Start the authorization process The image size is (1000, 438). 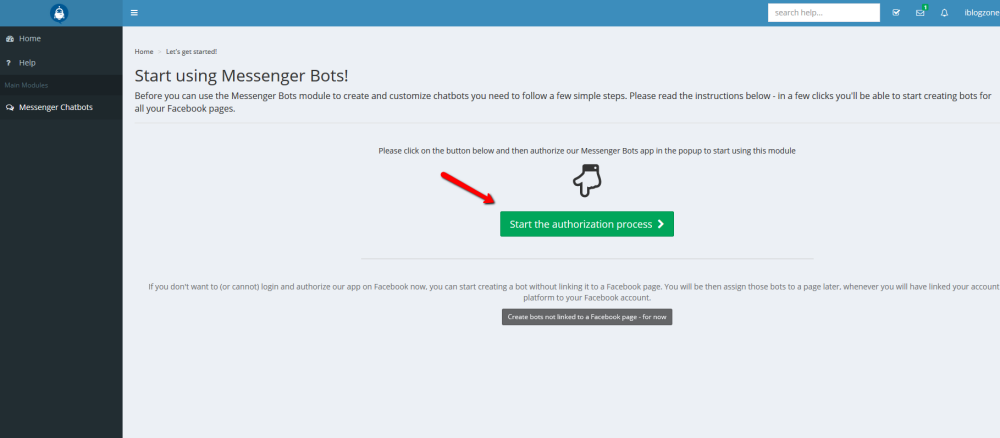pyautogui.click(x=587, y=224)
